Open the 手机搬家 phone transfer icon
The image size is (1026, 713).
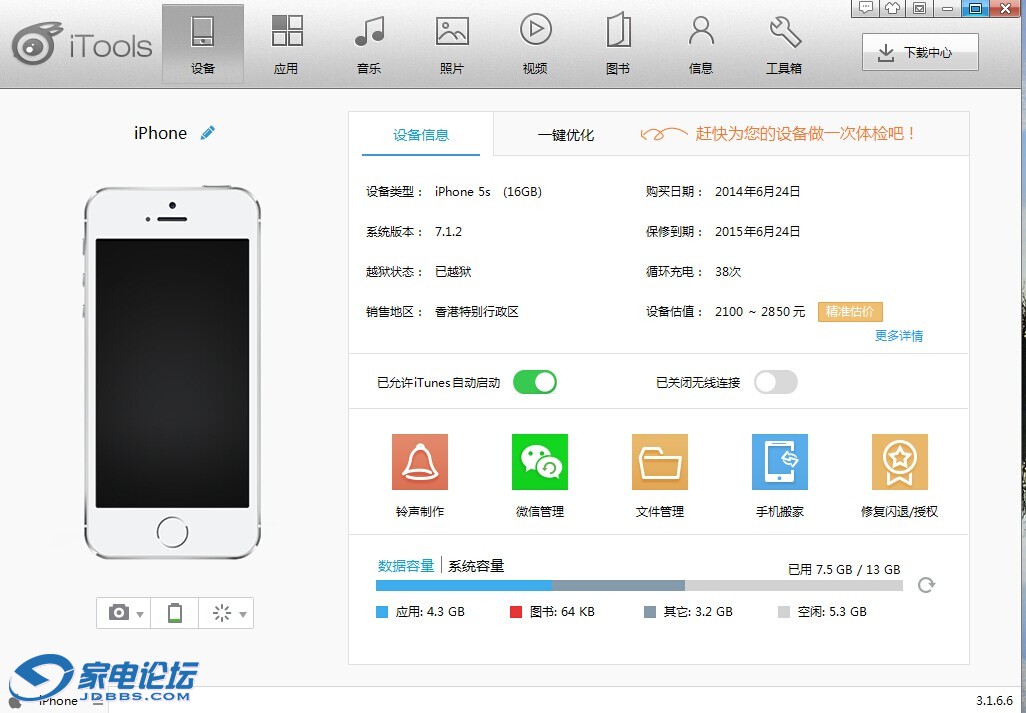point(779,462)
